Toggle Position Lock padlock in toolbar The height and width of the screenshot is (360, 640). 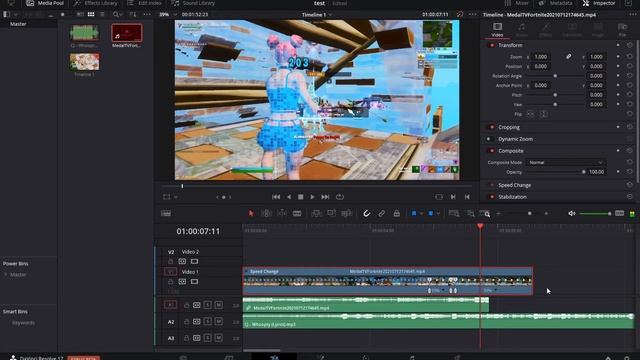click(396, 213)
